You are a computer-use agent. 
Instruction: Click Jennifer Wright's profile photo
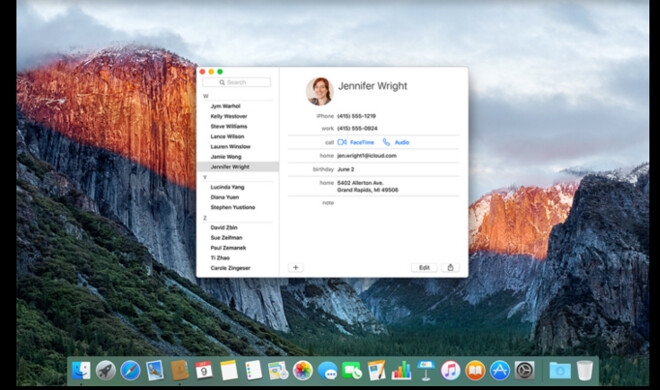click(319, 91)
